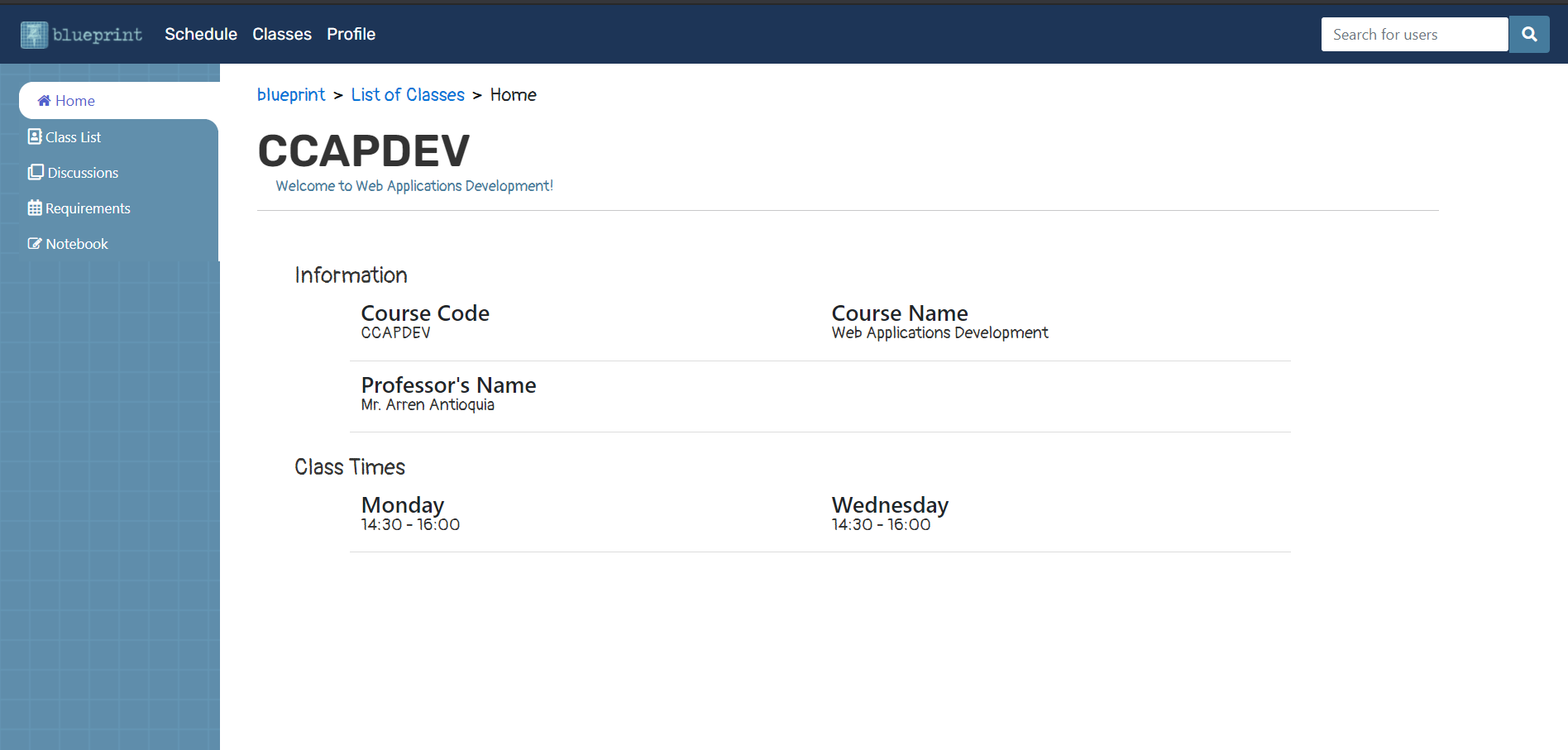Viewport: 1568px width, 750px height.
Task: Click the Welcome to Web Applications Development text
Action: pyautogui.click(x=414, y=186)
